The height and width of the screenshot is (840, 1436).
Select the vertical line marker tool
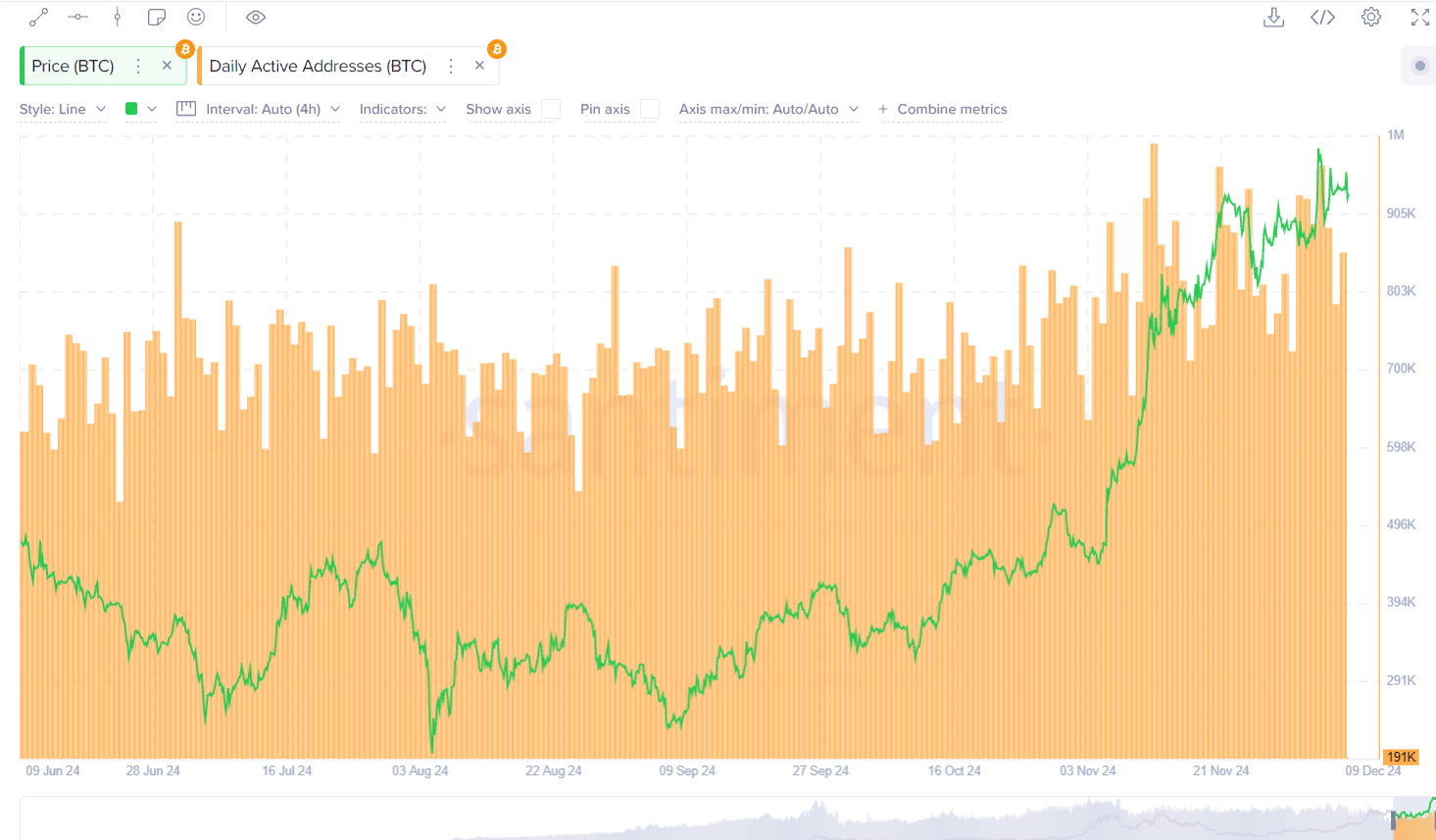(x=118, y=18)
